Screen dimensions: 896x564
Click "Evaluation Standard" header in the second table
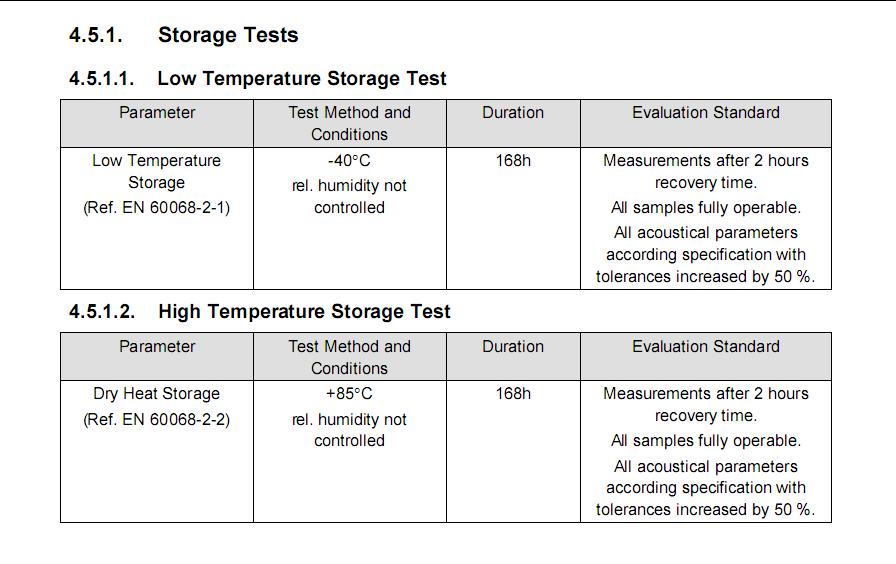[x=705, y=347]
